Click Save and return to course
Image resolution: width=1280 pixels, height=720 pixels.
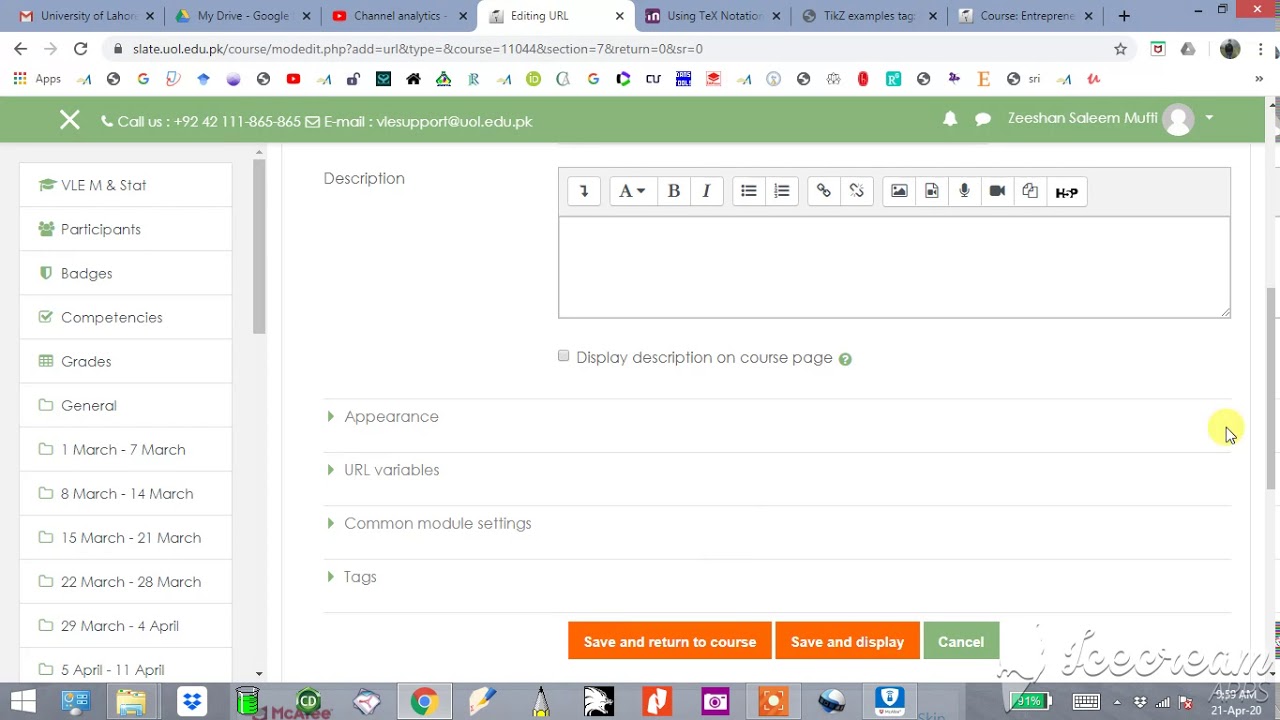[x=670, y=642]
